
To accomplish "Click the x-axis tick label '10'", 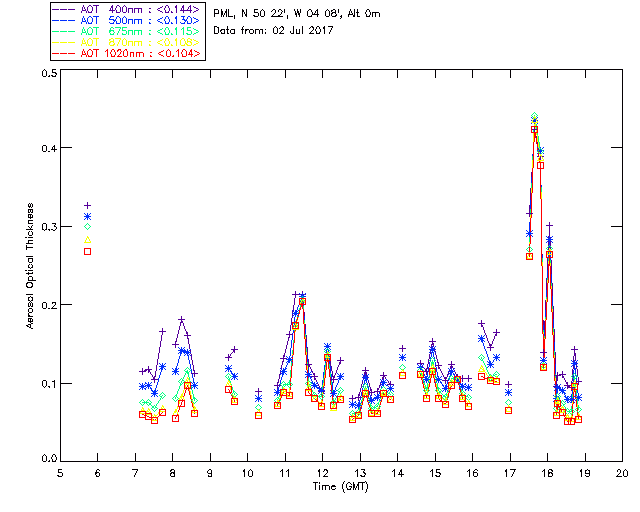I will pyautogui.click(x=247, y=473).
